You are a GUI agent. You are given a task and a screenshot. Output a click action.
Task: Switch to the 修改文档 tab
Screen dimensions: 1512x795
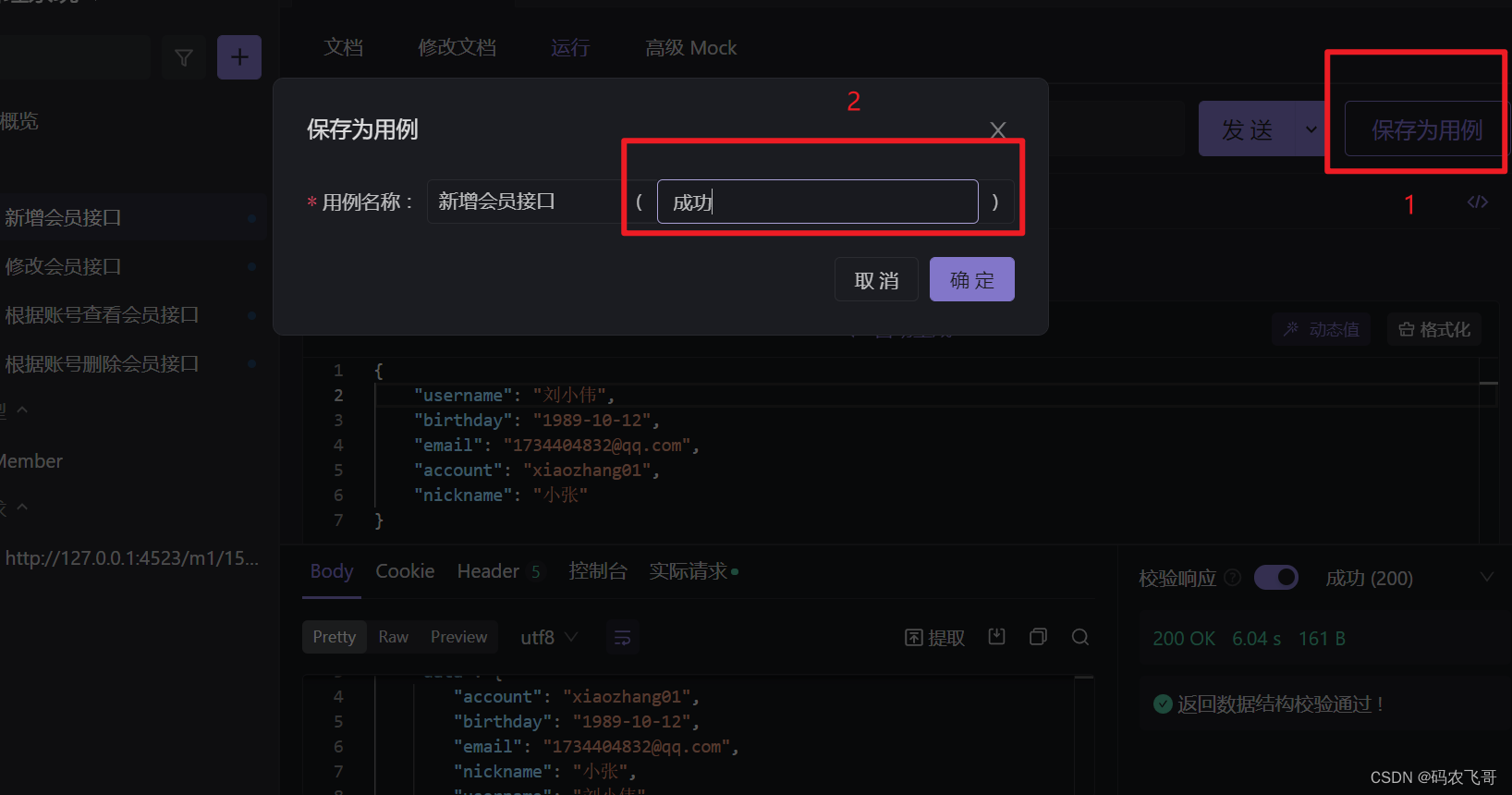click(x=457, y=48)
